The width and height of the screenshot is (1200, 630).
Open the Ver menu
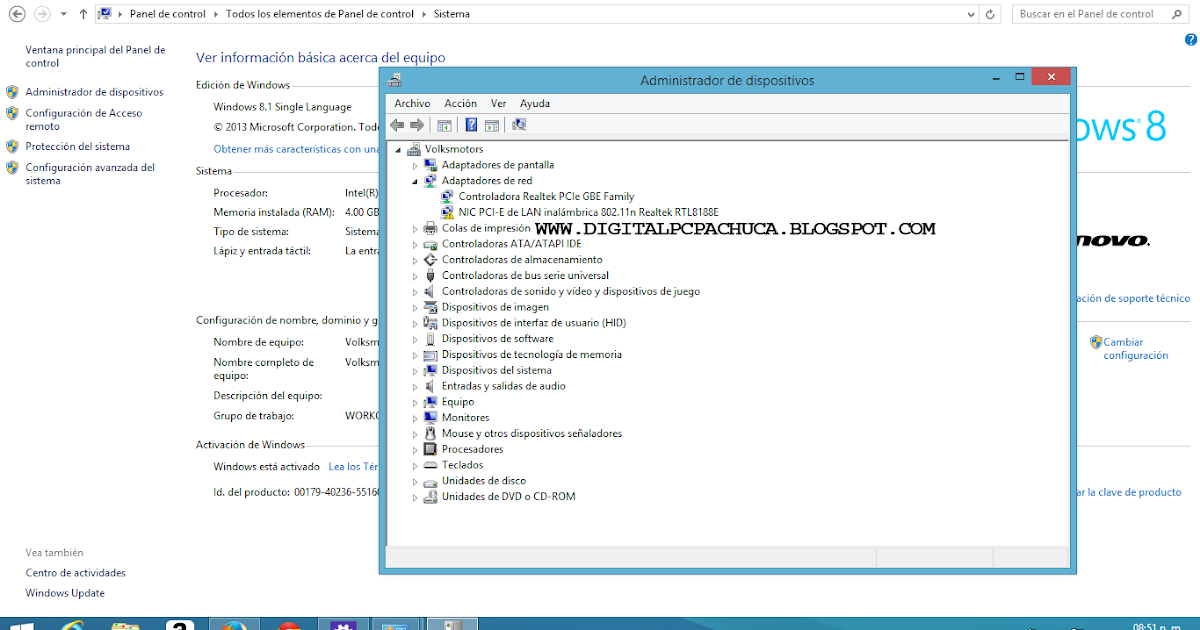point(499,103)
